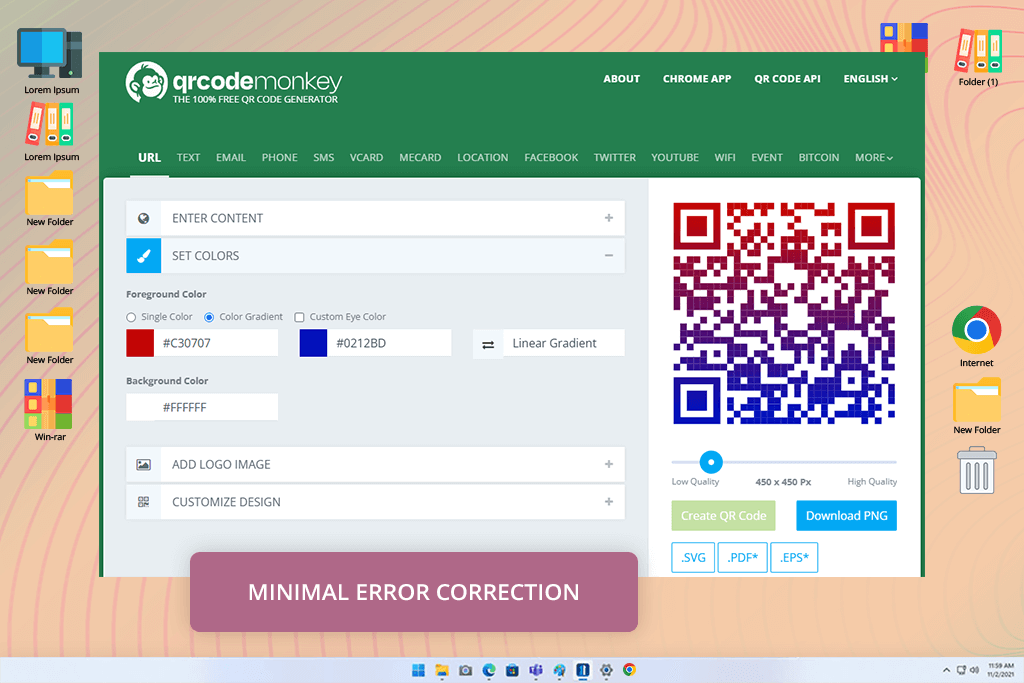1024x683 pixels.
Task: Click the red #C30707 color swatch
Action: point(140,343)
